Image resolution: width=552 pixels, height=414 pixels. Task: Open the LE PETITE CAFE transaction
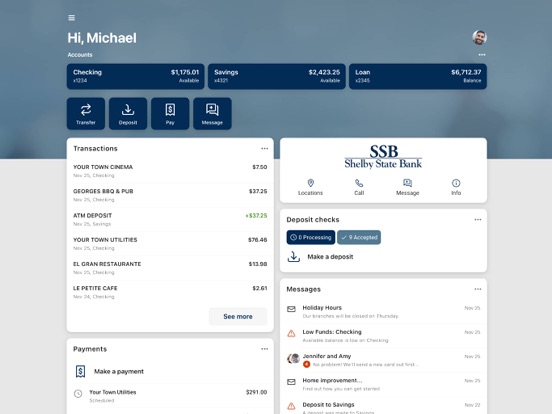pos(170,292)
